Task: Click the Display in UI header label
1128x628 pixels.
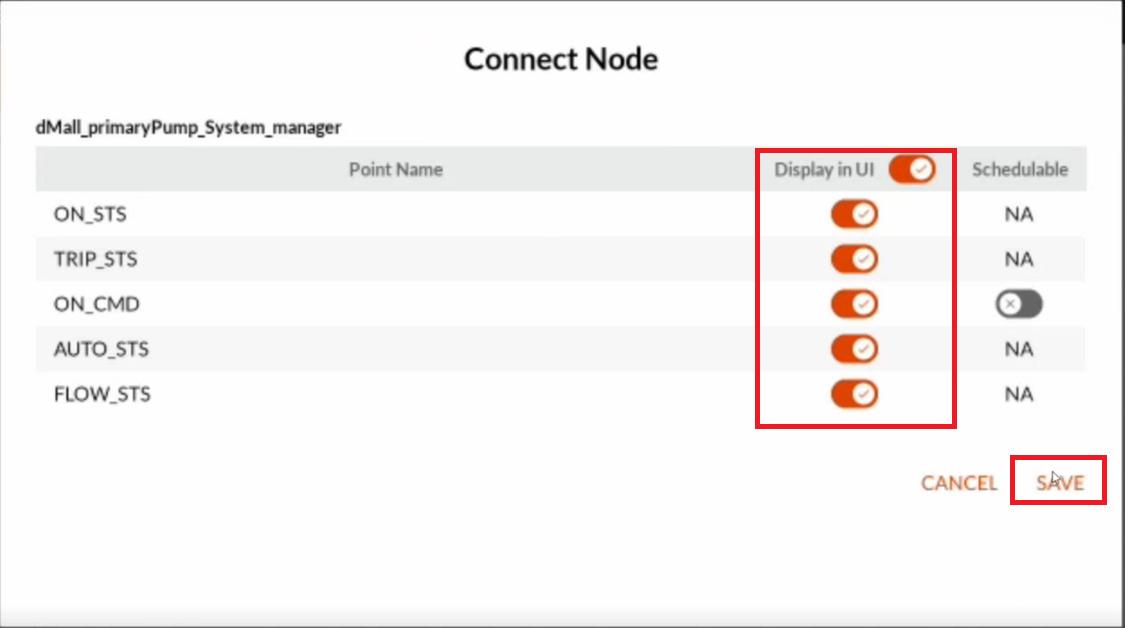Action: 824,169
